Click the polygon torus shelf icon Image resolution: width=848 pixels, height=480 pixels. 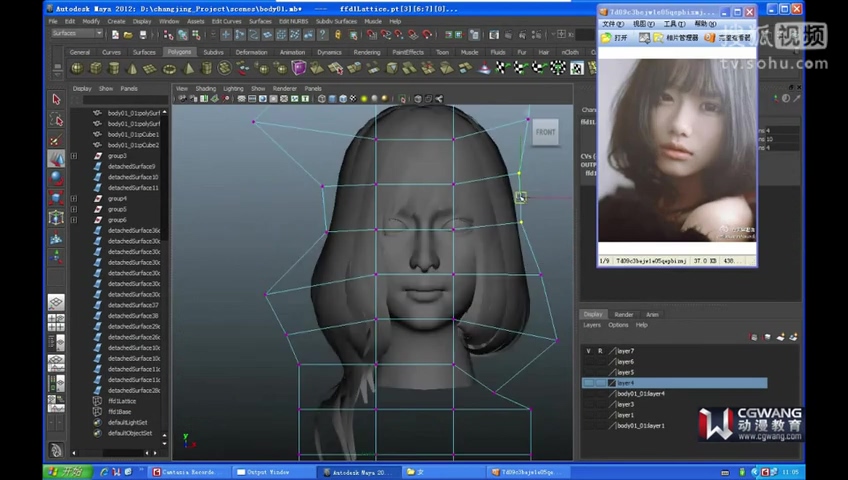[x=170, y=69]
